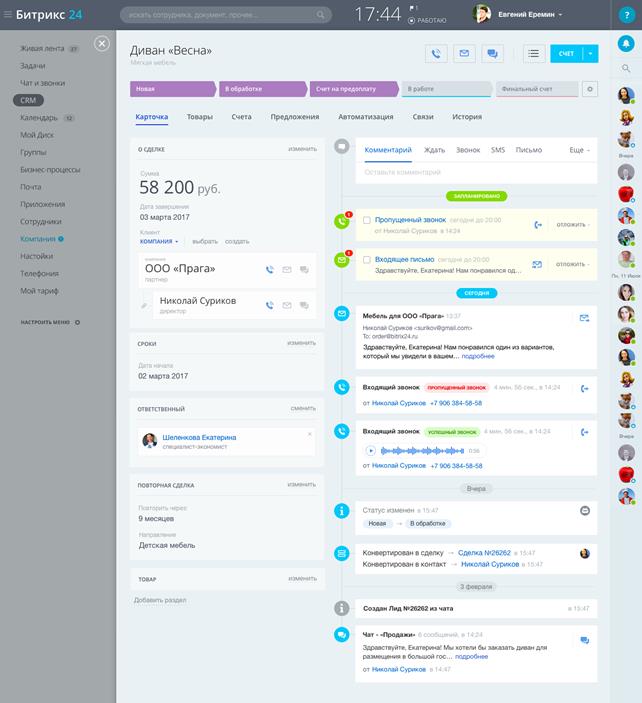Open chat via speech bubbles icon in header
Viewport: 642px width, 703px height.
click(x=492, y=54)
